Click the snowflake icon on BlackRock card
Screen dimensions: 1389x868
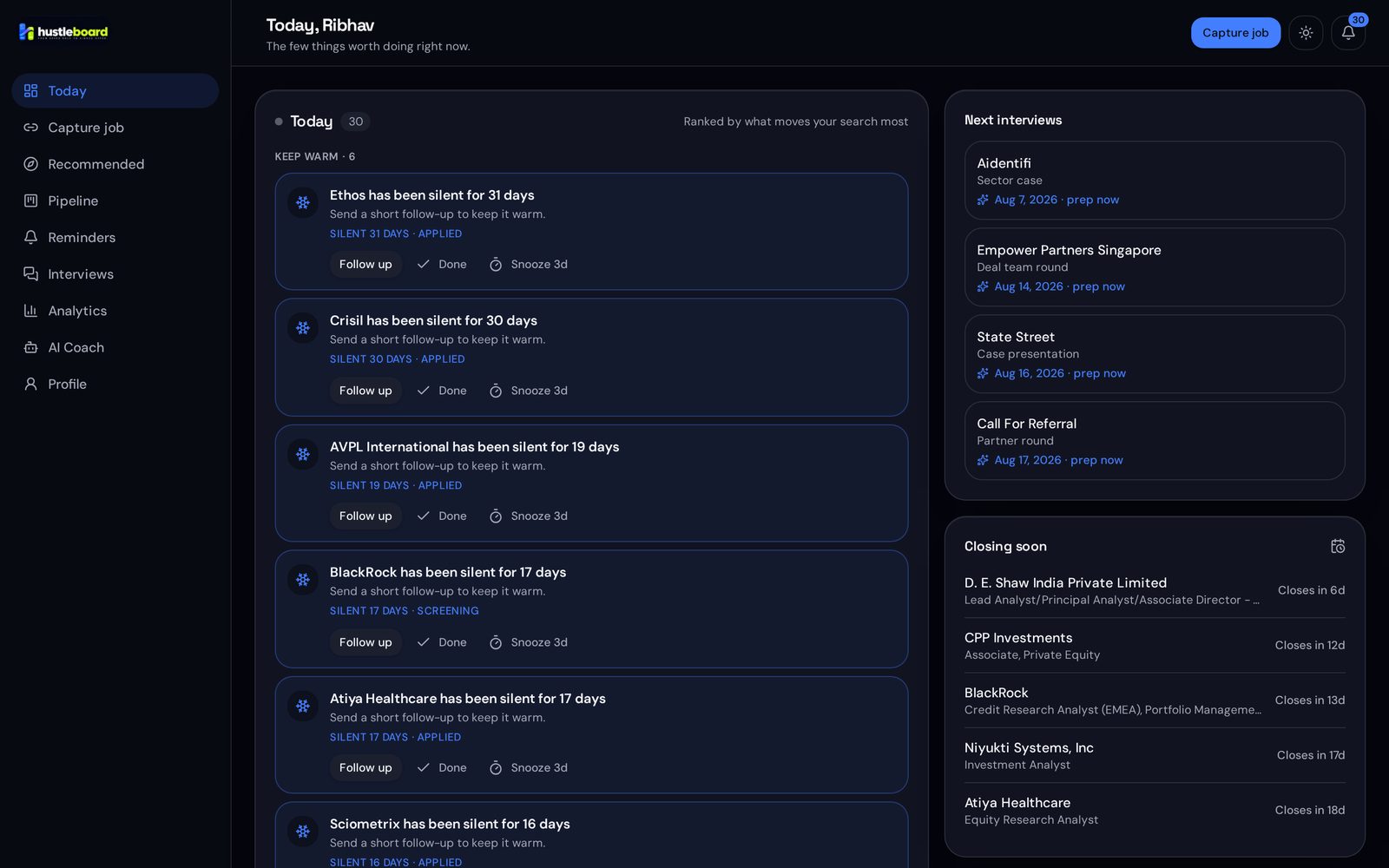[x=303, y=580]
